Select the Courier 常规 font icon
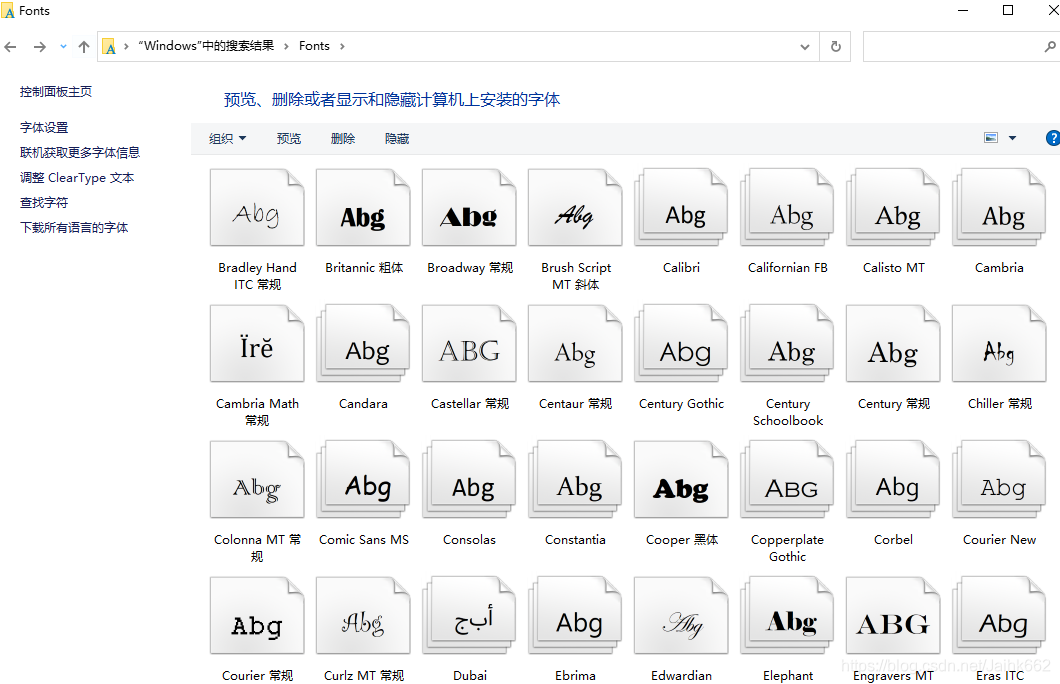Viewport: 1060px width, 684px height. pyautogui.click(x=257, y=616)
